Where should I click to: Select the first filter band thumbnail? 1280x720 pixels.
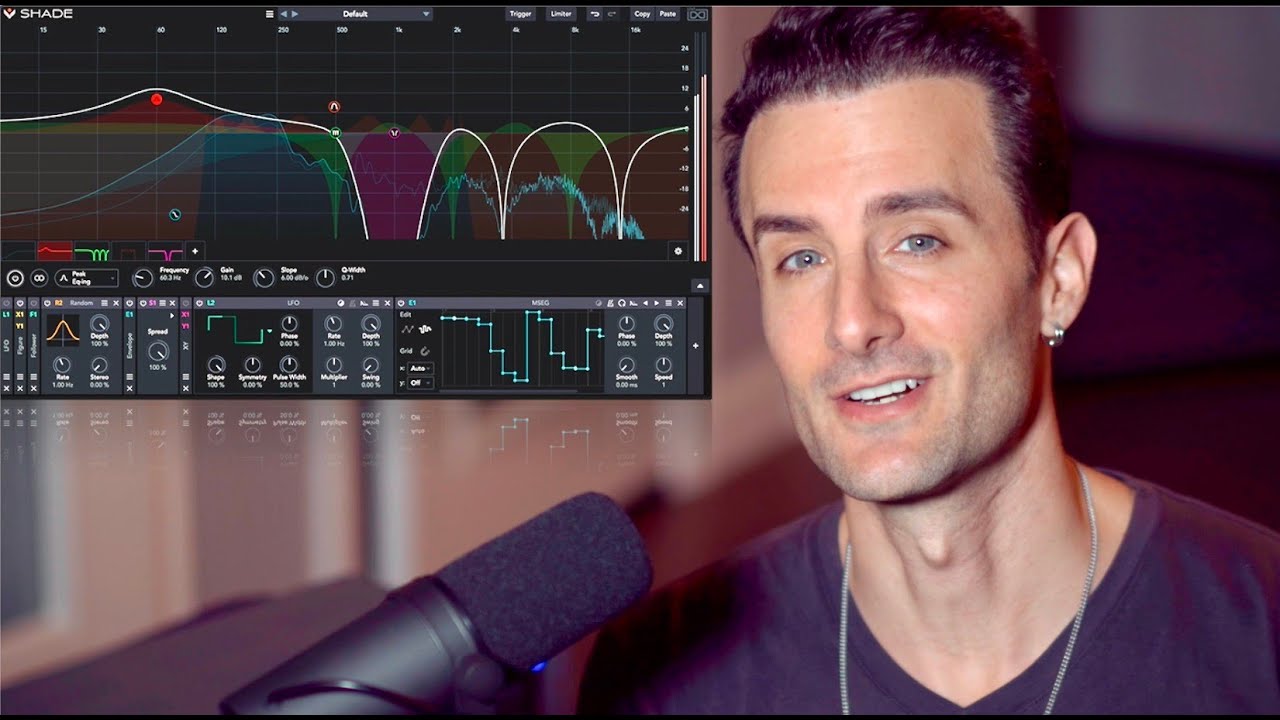(19, 251)
